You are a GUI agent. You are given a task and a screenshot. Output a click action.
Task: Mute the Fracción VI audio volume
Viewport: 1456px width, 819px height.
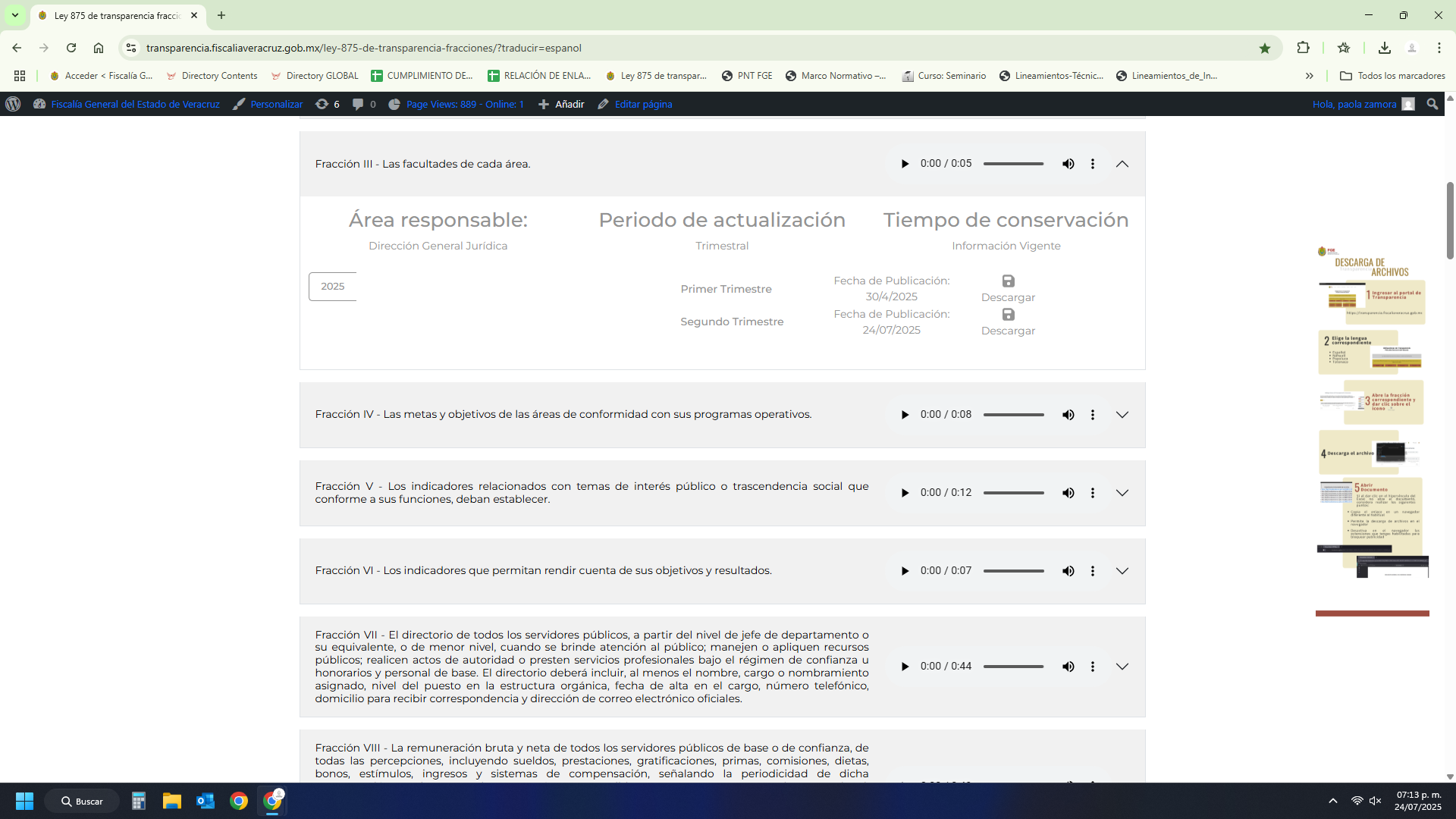tap(1068, 571)
